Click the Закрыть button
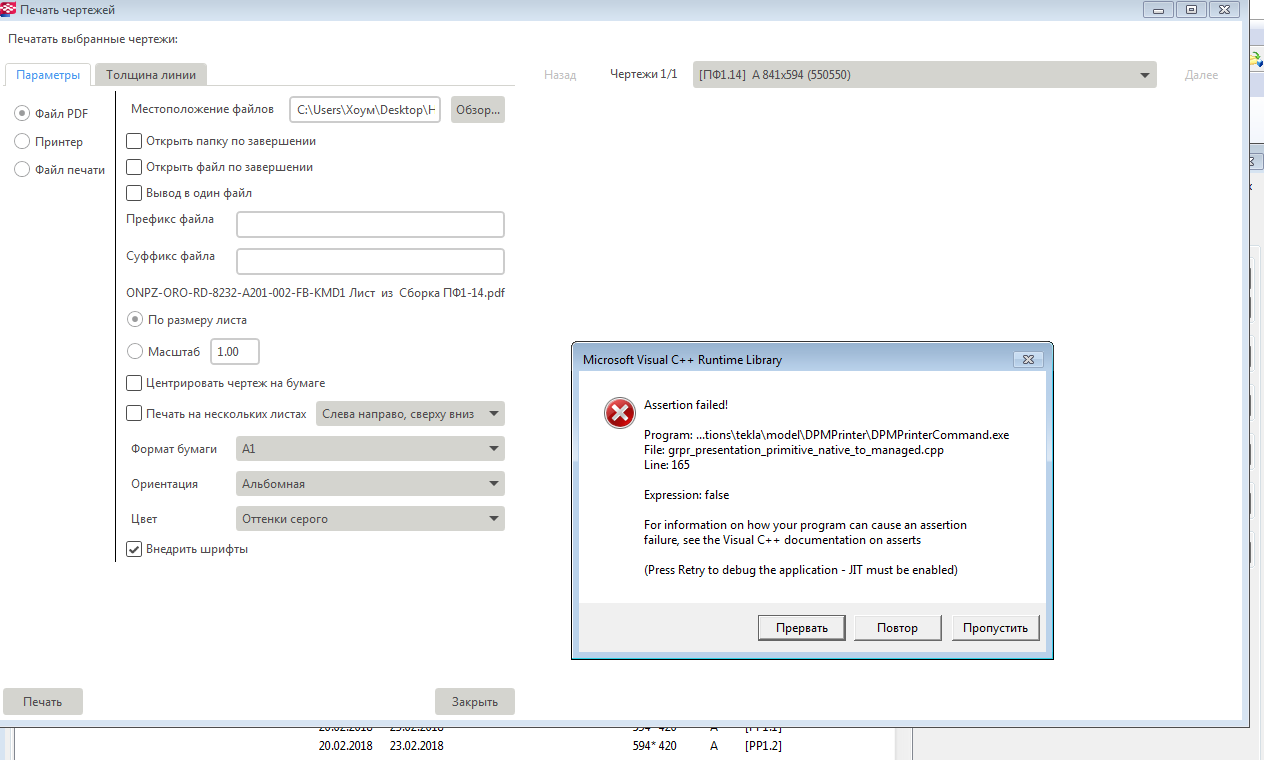The image size is (1264, 760). tap(475, 701)
